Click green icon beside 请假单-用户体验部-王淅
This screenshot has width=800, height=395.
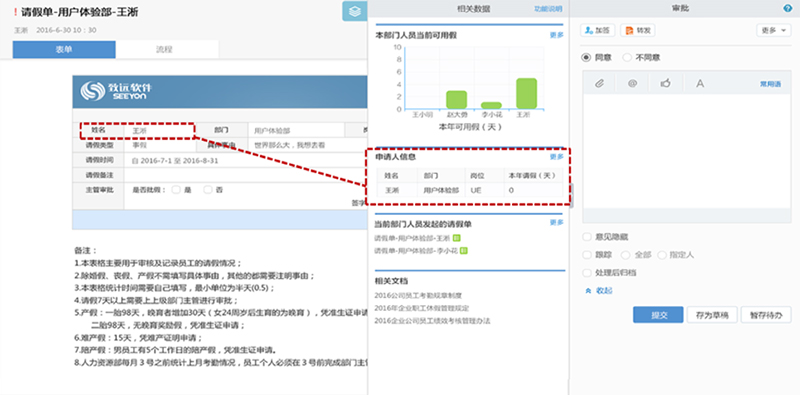tap(457, 238)
